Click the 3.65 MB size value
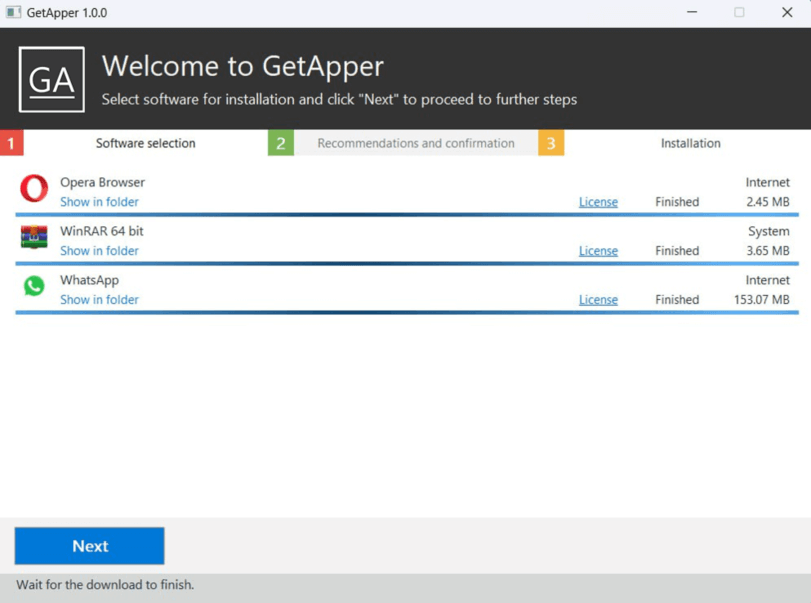 (x=768, y=251)
